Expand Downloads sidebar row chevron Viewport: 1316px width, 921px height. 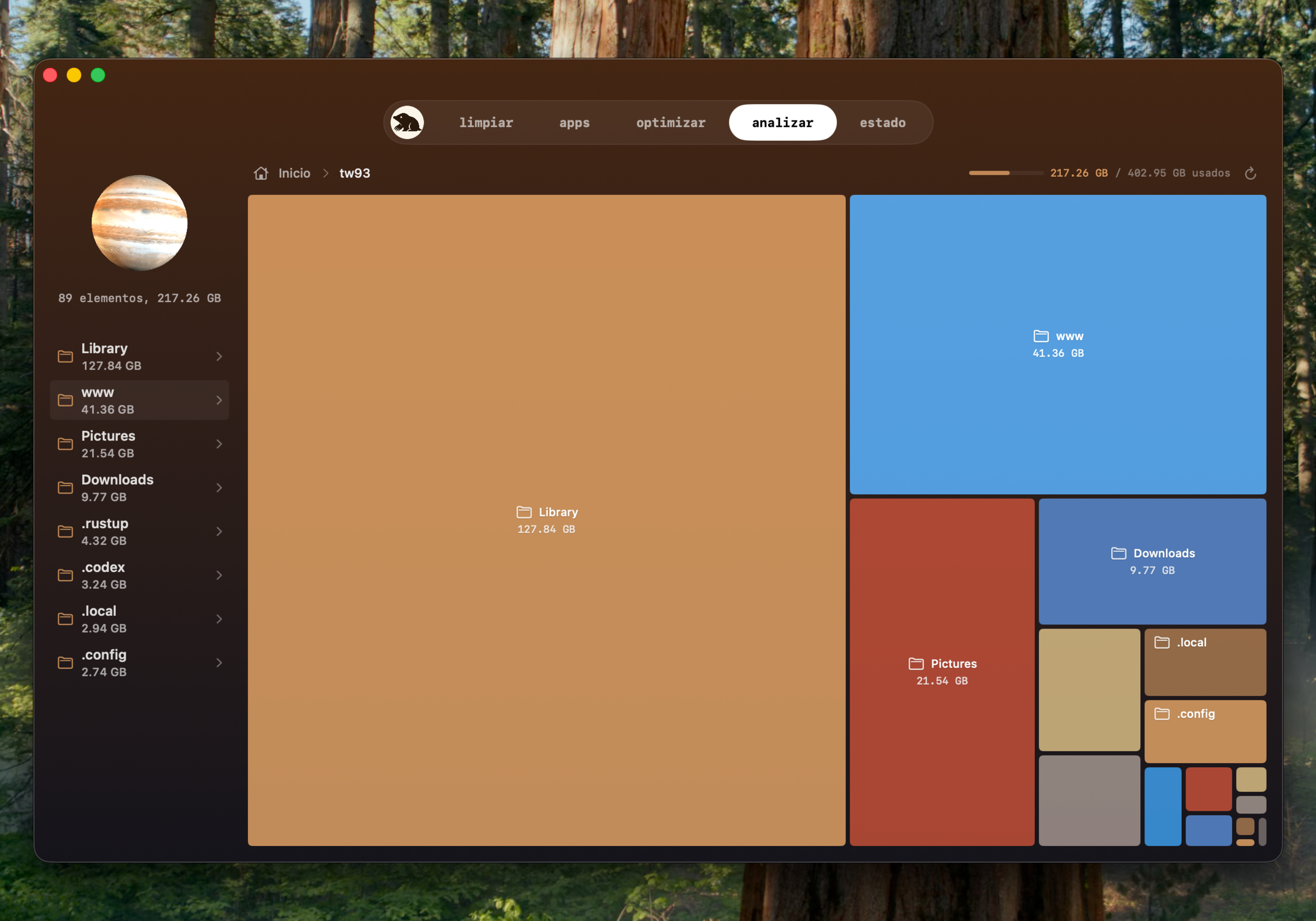[x=219, y=487]
